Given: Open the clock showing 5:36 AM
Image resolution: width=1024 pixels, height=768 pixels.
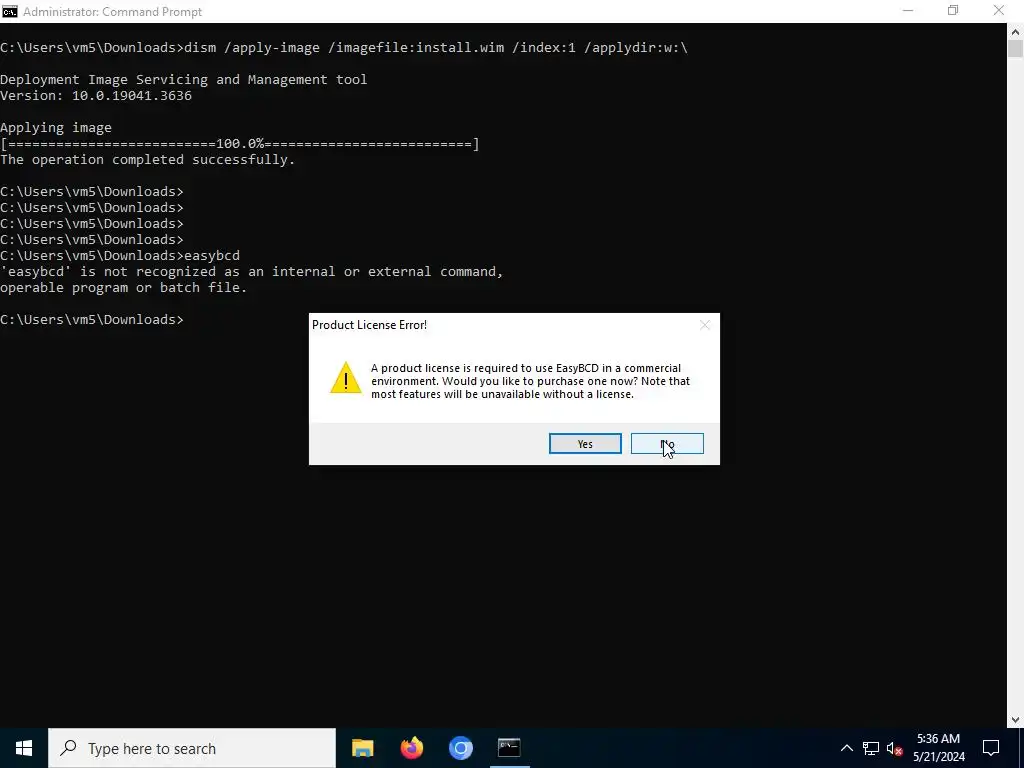Looking at the screenshot, I should click(938, 748).
